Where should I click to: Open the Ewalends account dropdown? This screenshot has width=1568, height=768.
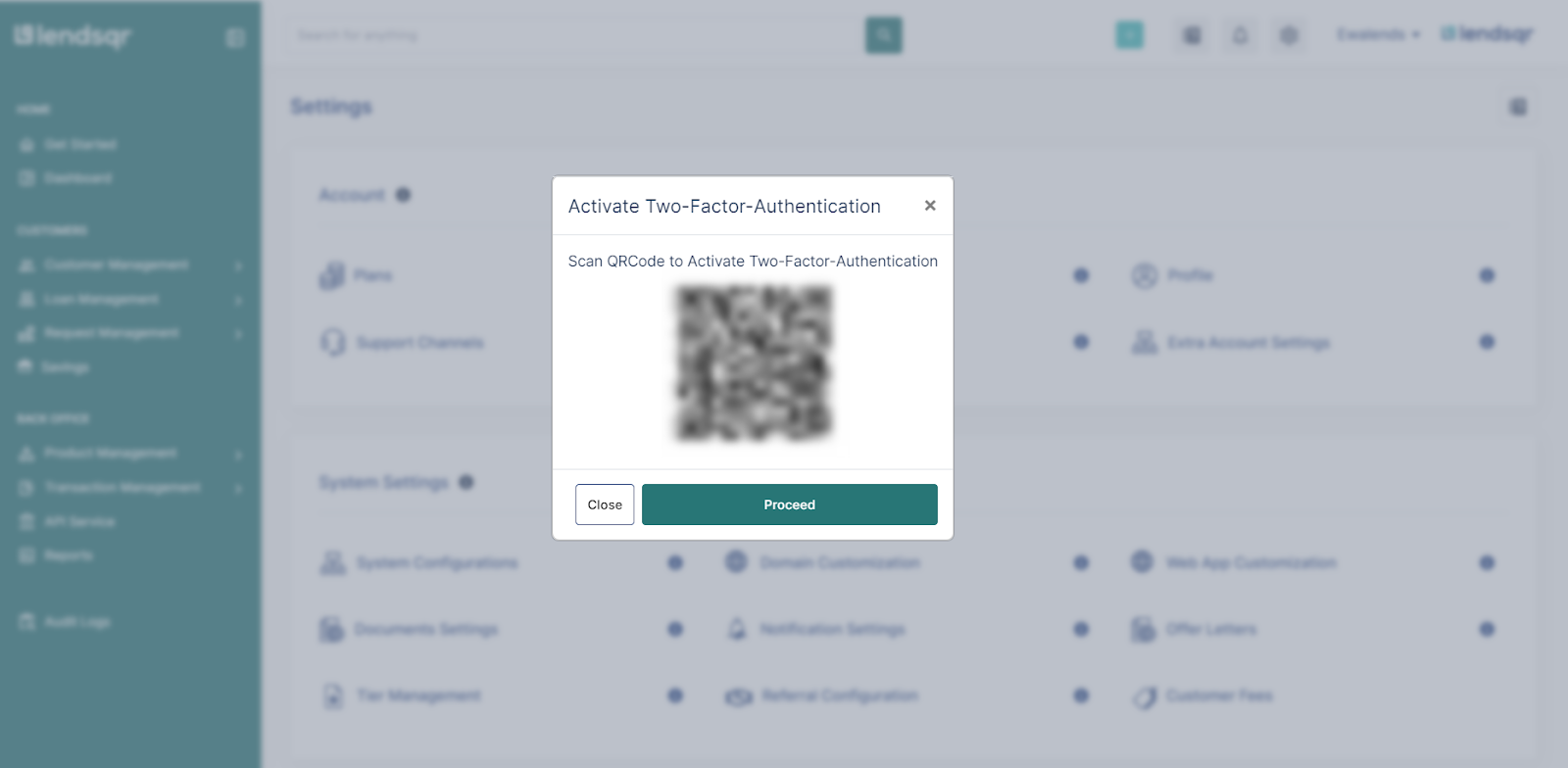coord(1378,34)
